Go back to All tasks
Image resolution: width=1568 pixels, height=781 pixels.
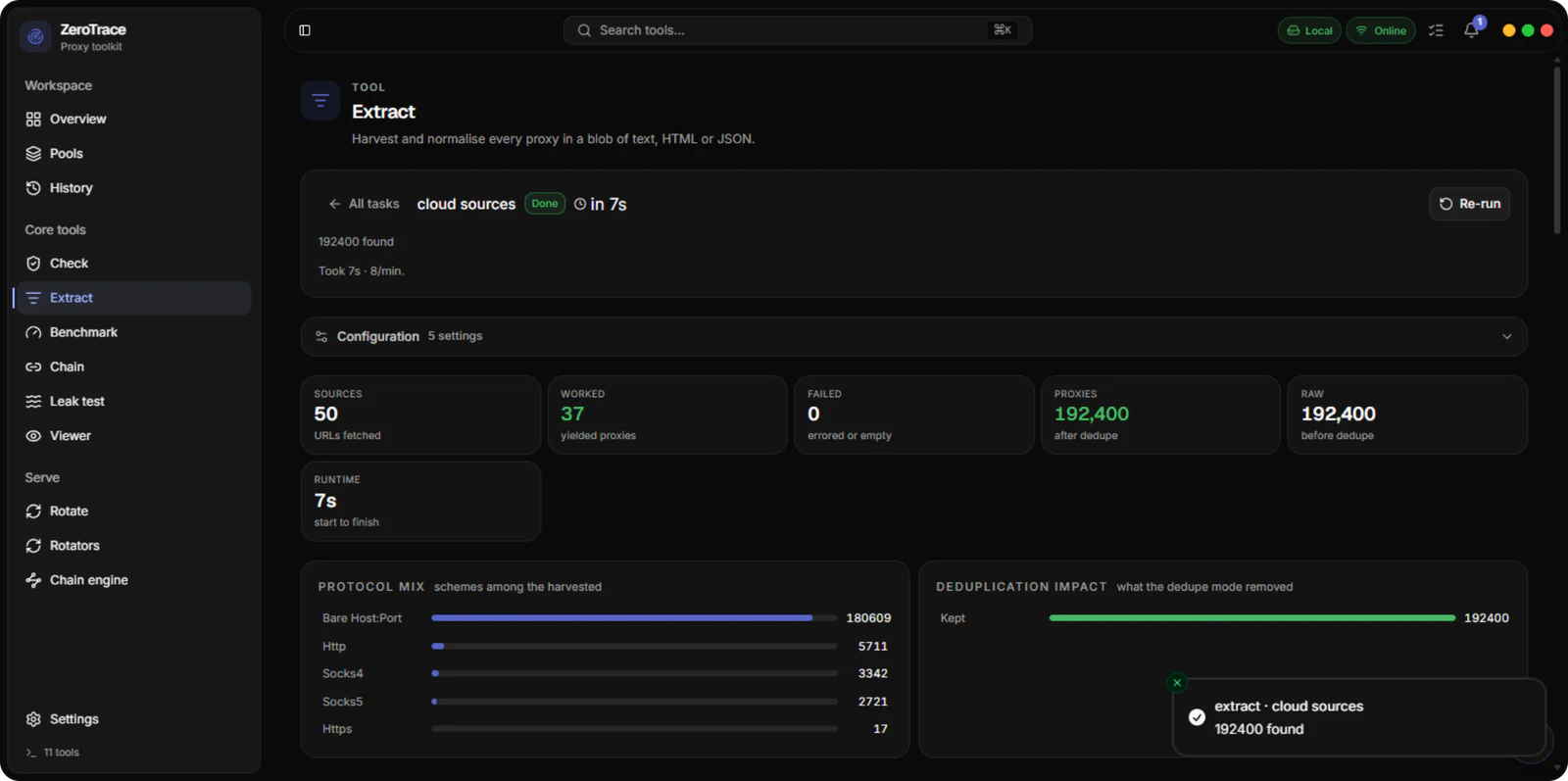point(364,204)
